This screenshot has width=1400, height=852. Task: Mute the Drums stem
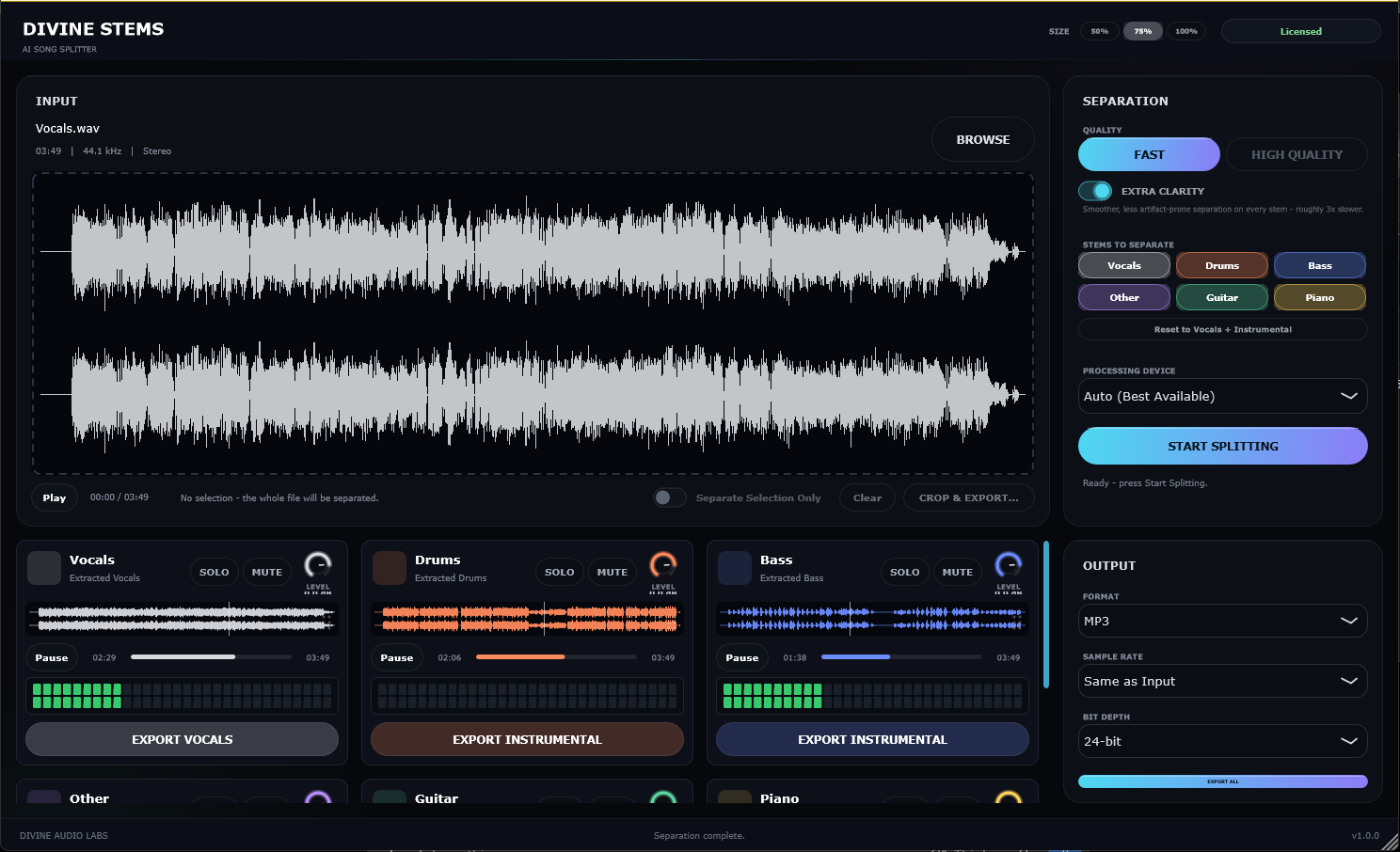pos(612,572)
